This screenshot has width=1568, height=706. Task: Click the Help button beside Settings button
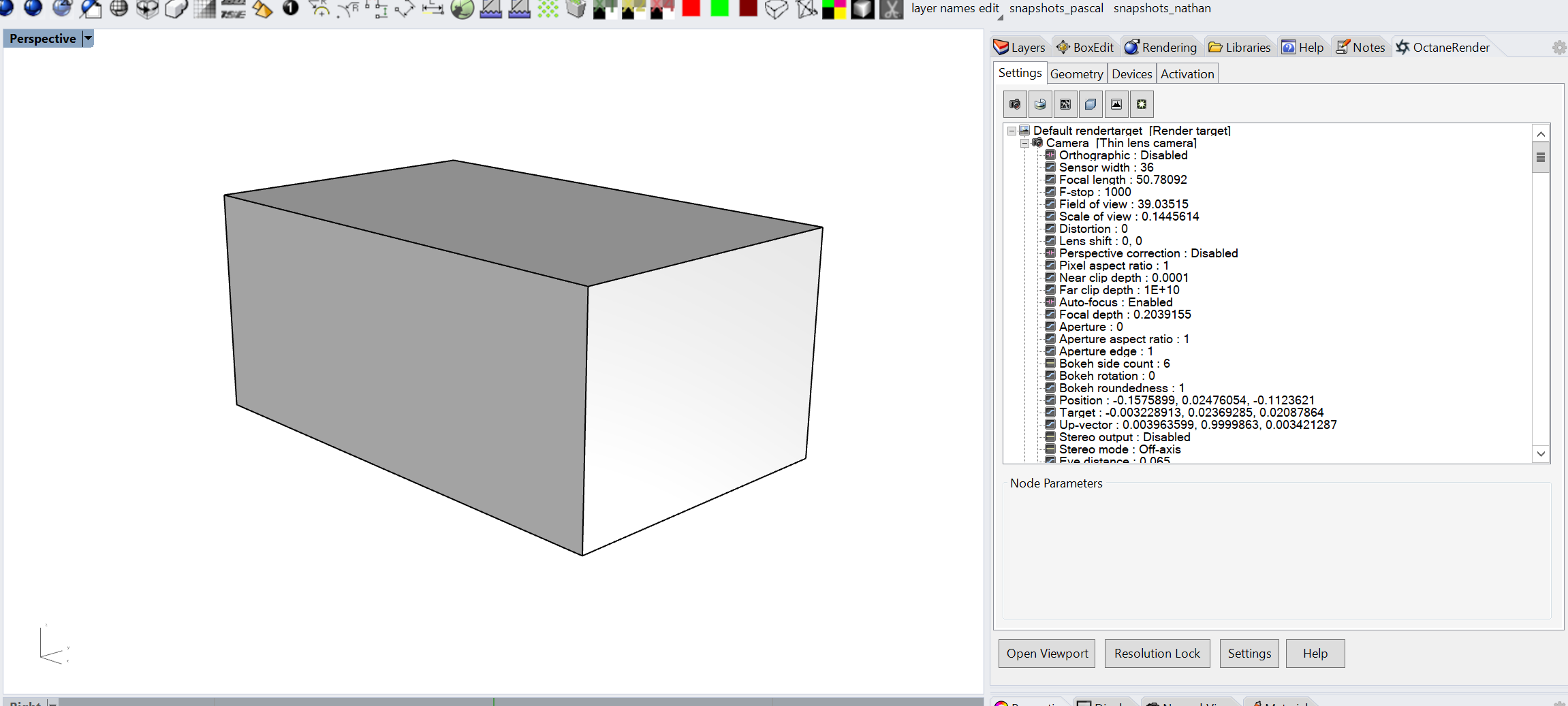[x=1315, y=654]
